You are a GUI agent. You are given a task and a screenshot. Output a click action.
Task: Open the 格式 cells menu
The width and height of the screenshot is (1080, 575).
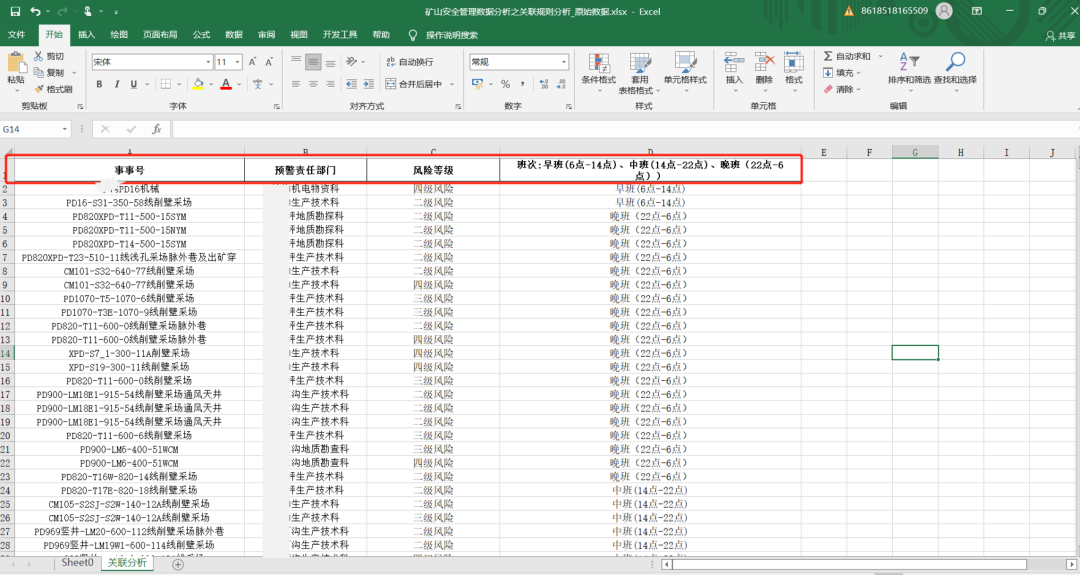[793, 72]
